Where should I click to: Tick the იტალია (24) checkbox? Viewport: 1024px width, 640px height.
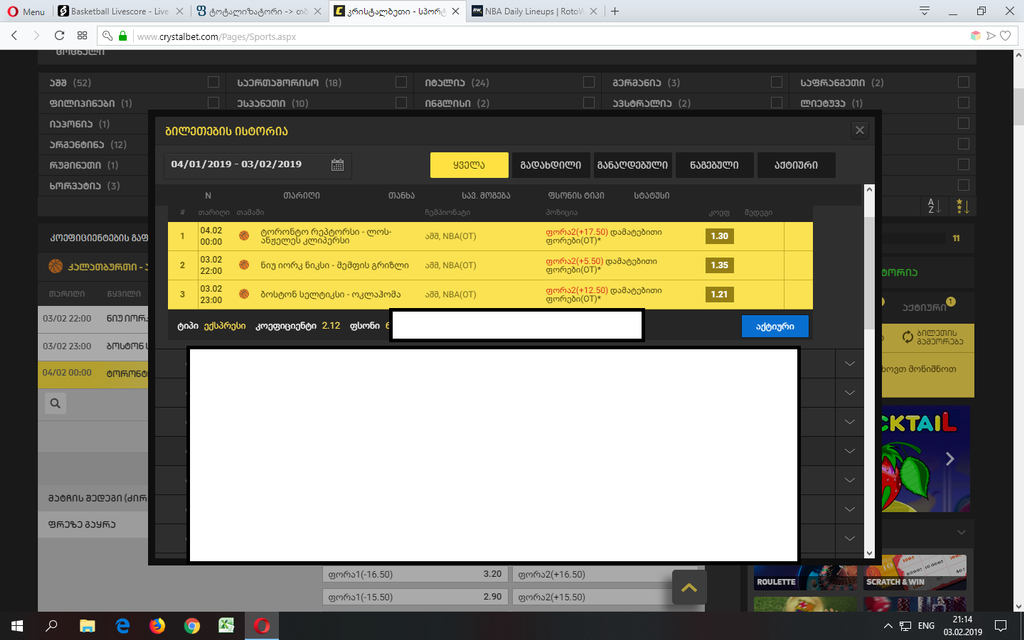pos(588,82)
